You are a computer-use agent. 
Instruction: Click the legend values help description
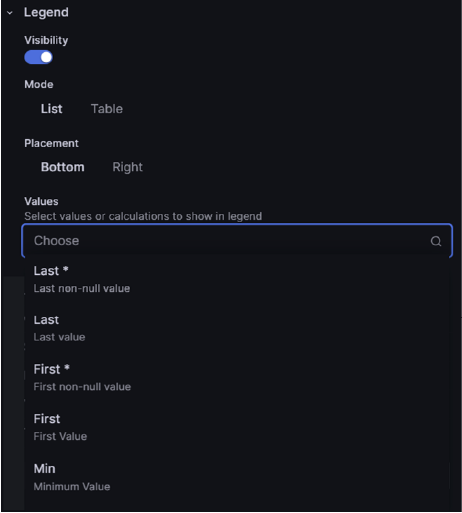pyautogui.click(x=143, y=216)
